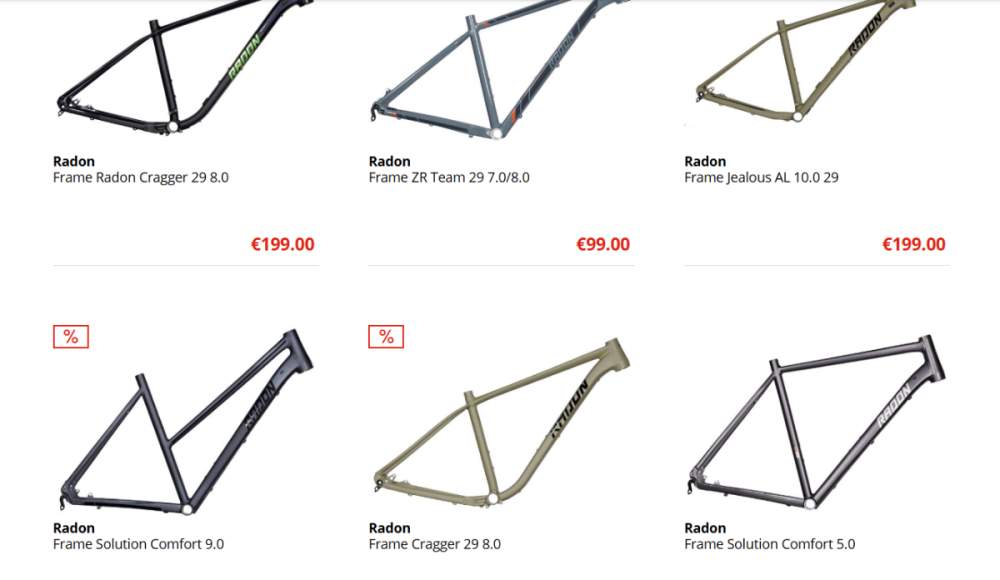Image resolution: width=1000 pixels, height=580 pixels.
Task: Click the €199.00 price of Jealous AL frame
Action: (x=914, y=244)
